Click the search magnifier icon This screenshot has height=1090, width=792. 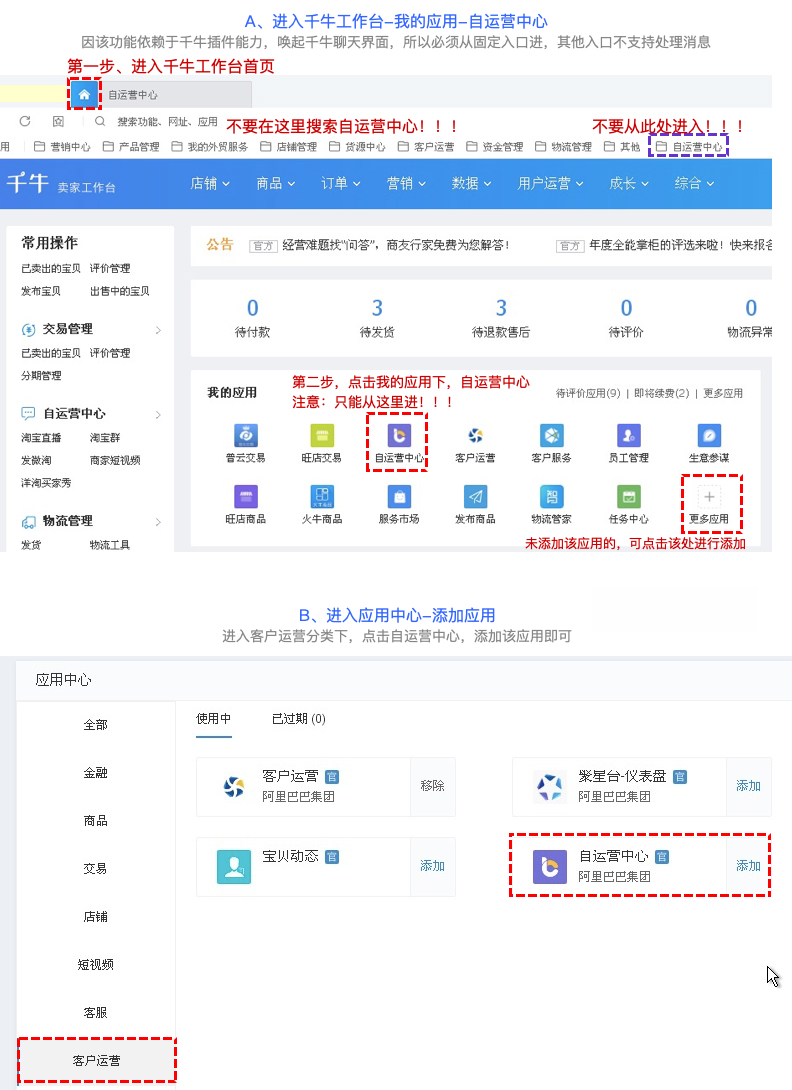[x=100, y=122]
